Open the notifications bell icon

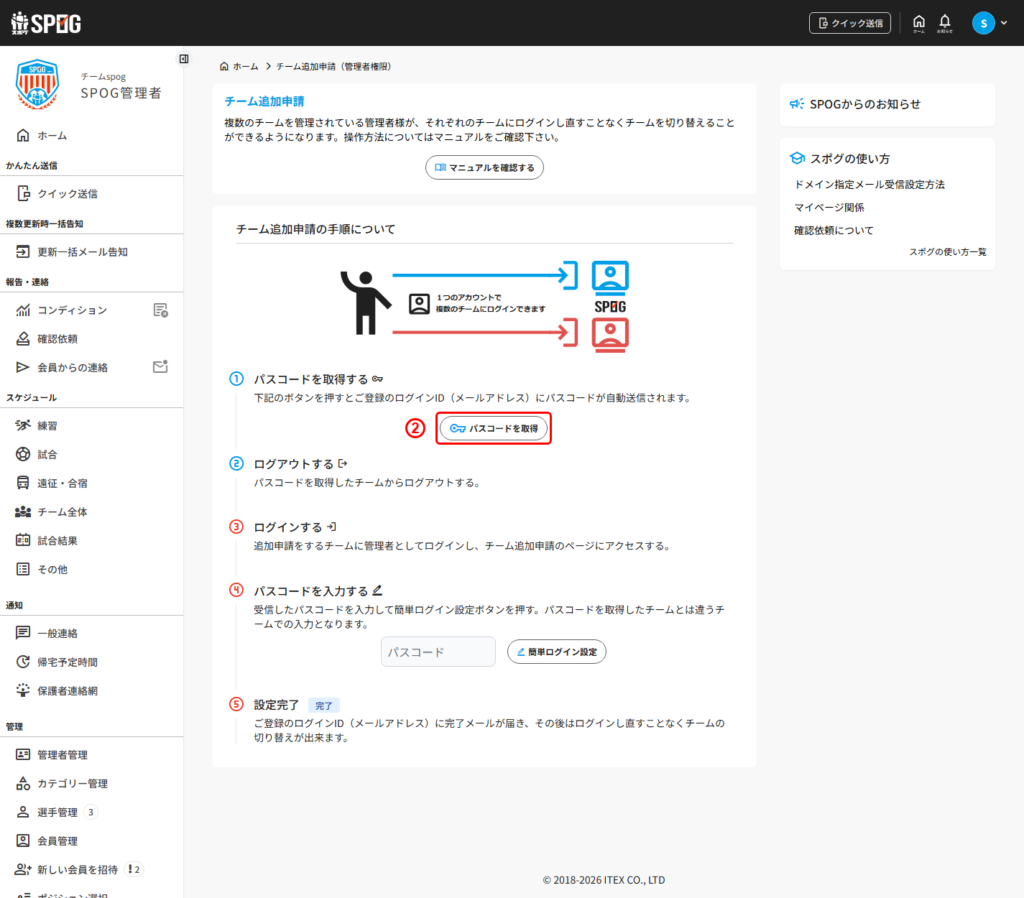pos(944,23)
